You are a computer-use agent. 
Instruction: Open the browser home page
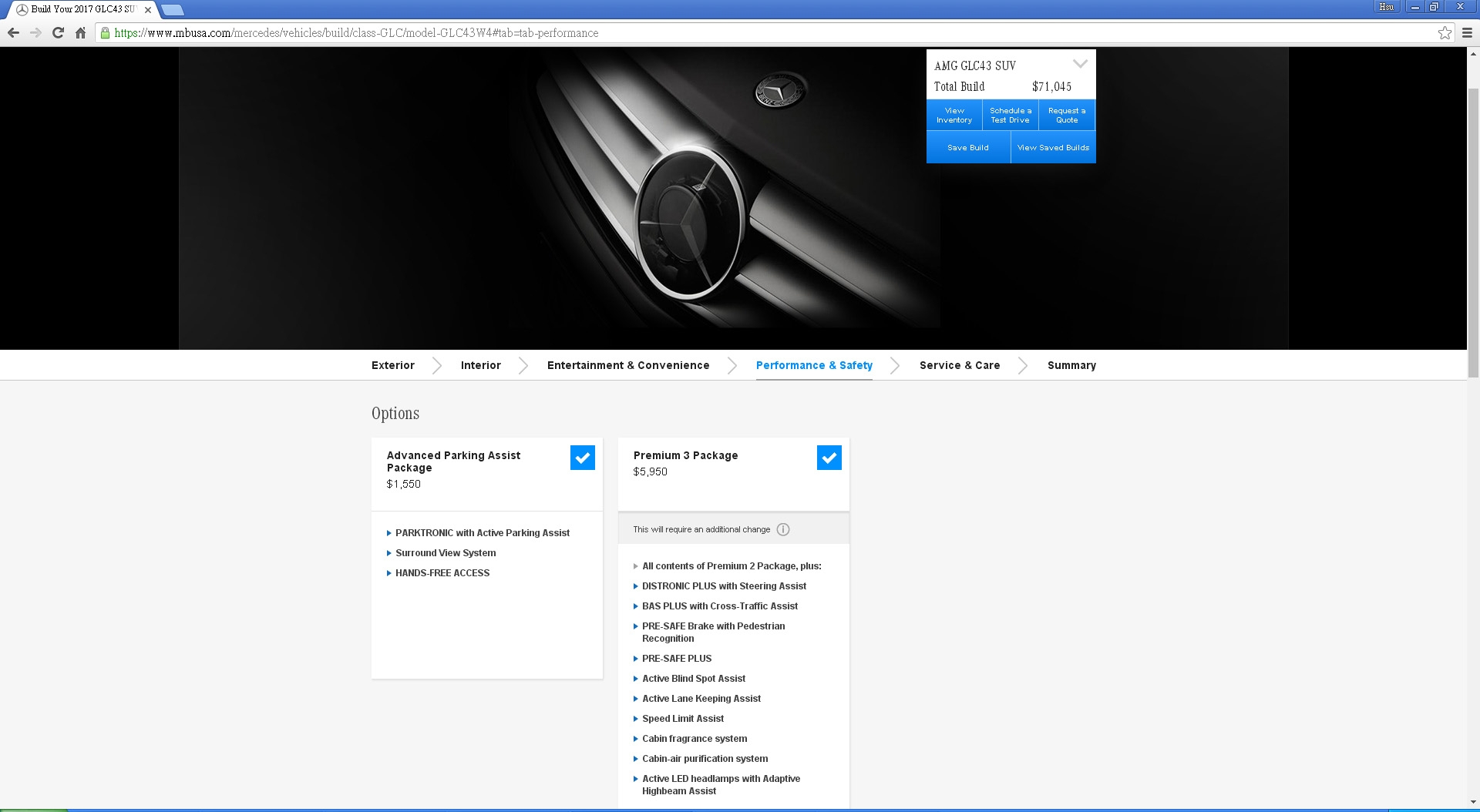click(80, 32)
